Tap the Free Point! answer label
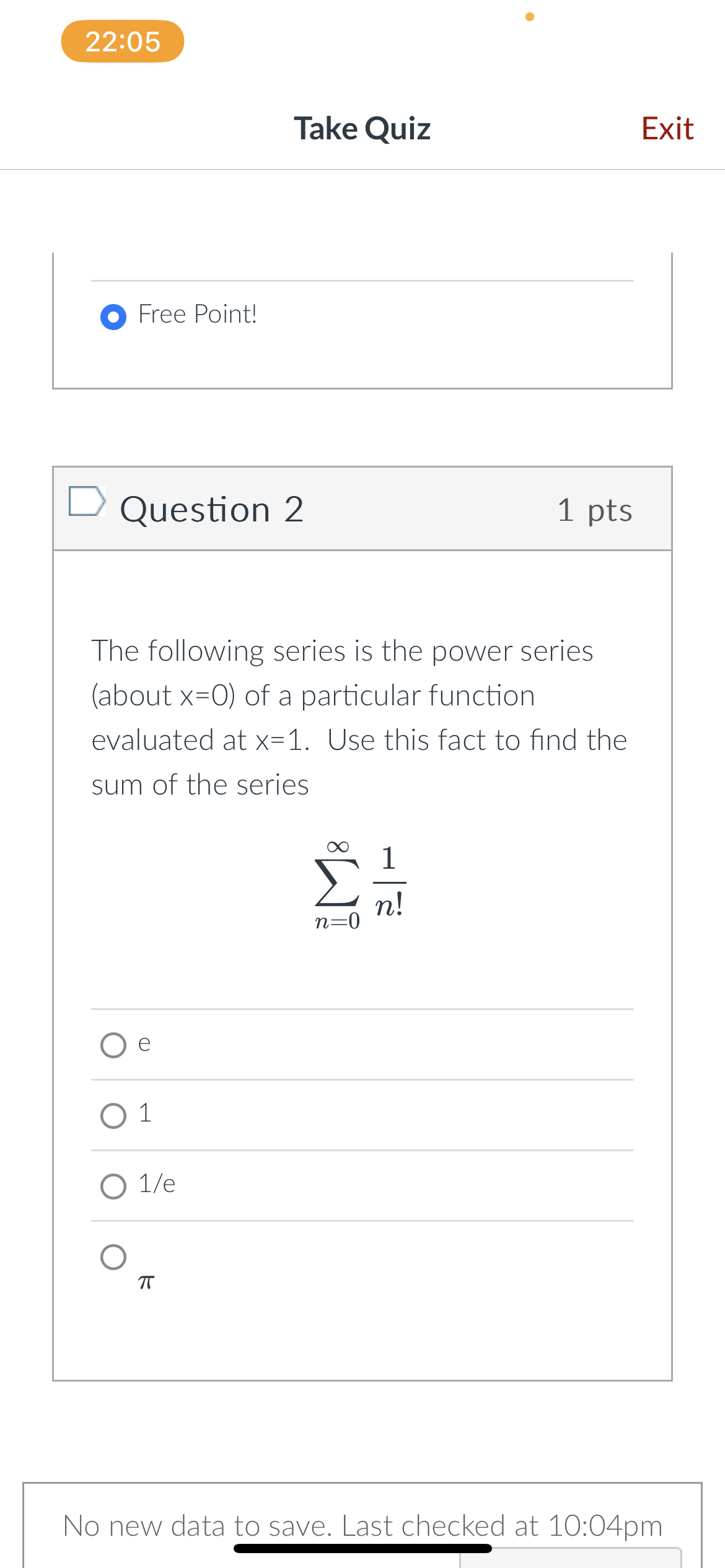Image resolution: width=725 pixels, height=1568 pixels. (x=197, y=314)
